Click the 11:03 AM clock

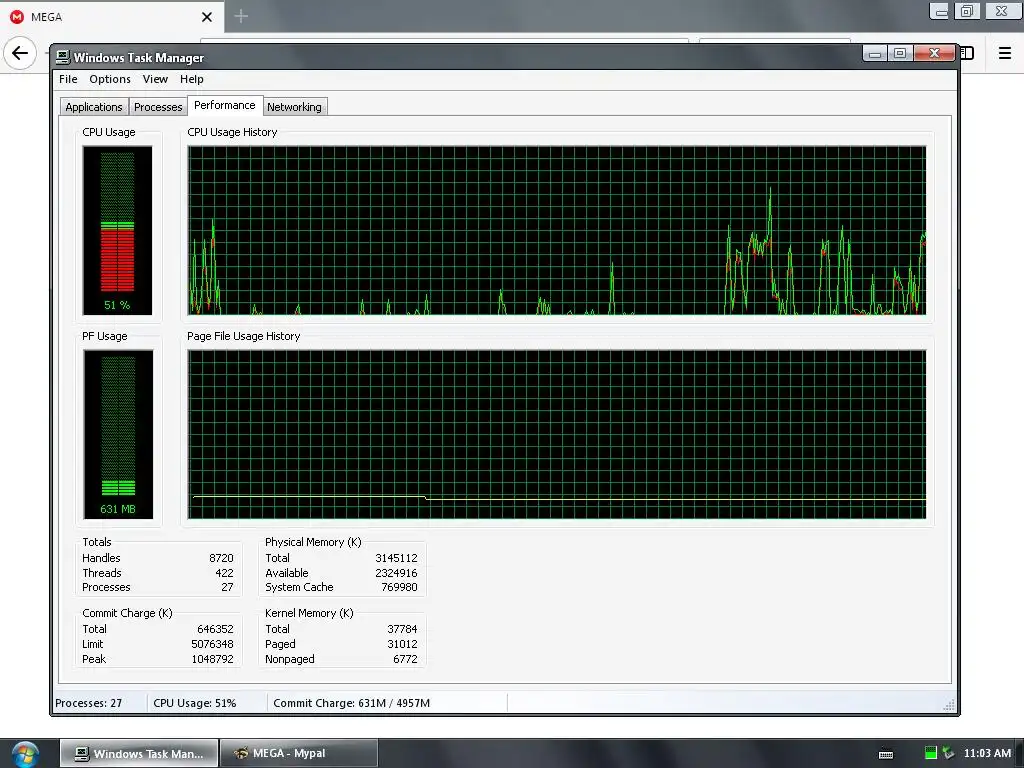tap(987, 753)
